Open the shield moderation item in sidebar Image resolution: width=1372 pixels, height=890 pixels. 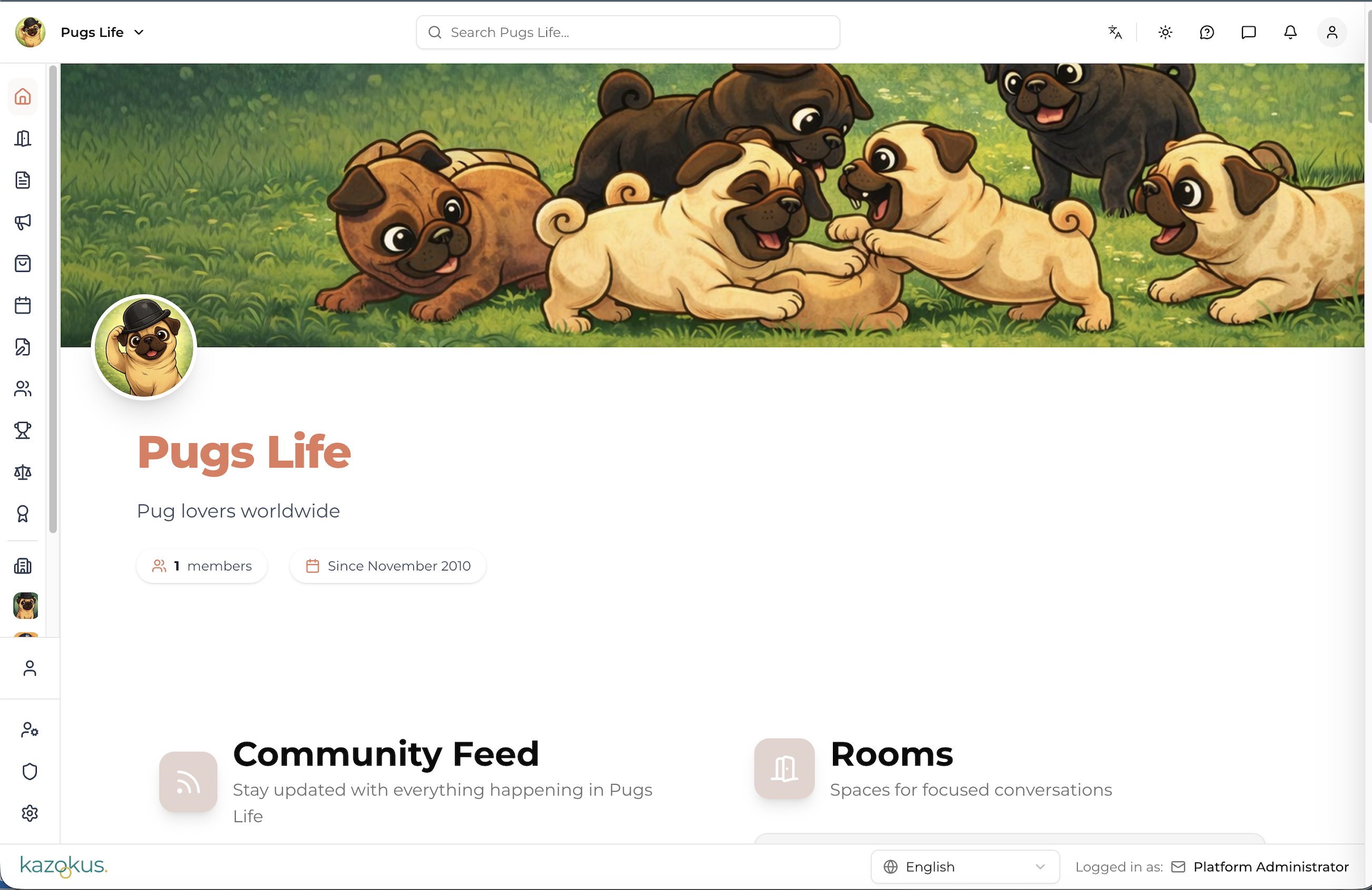(29, 772)
